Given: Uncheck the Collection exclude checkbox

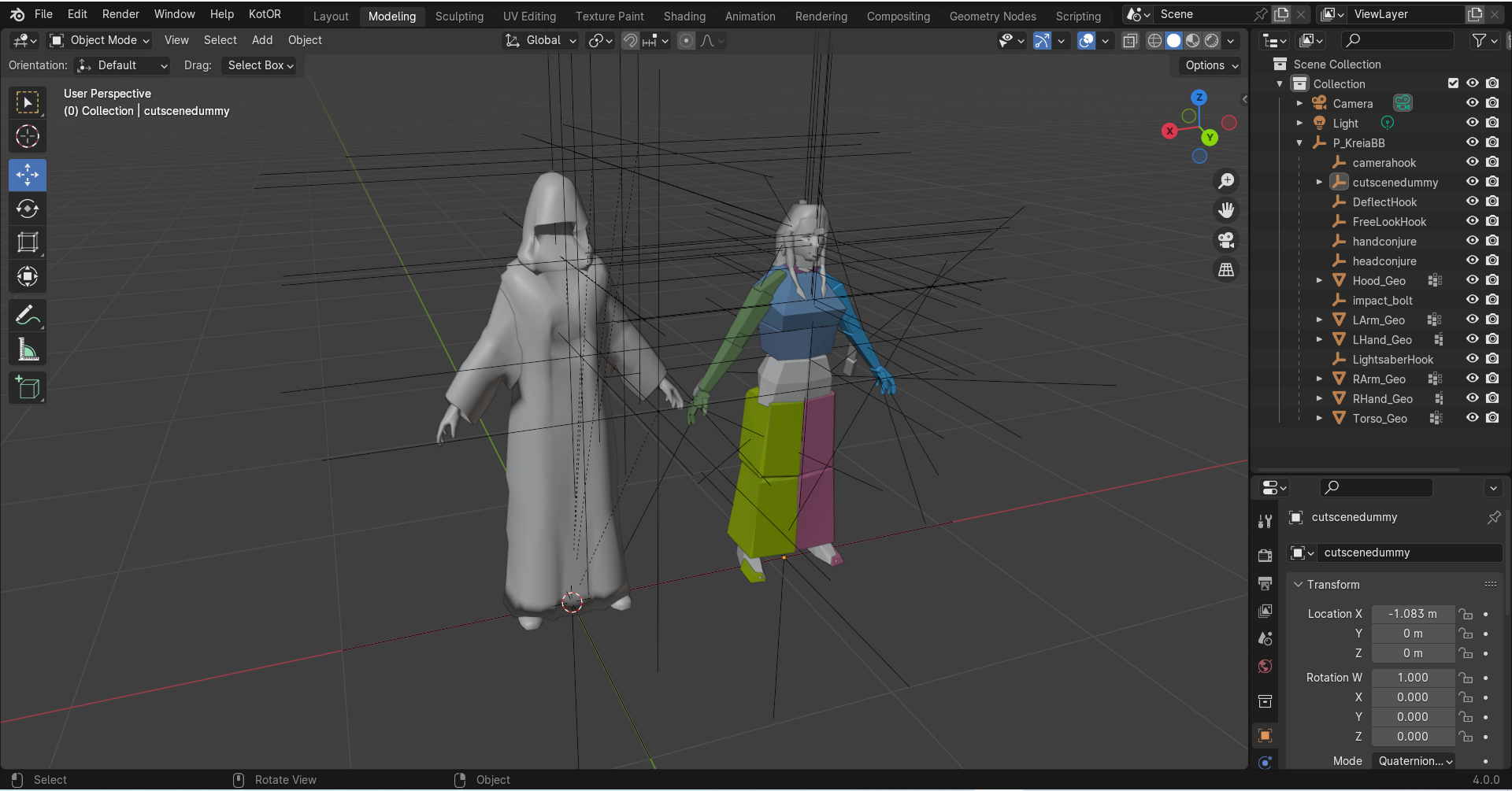Looking at the screenshot, I should point(1453,83).
